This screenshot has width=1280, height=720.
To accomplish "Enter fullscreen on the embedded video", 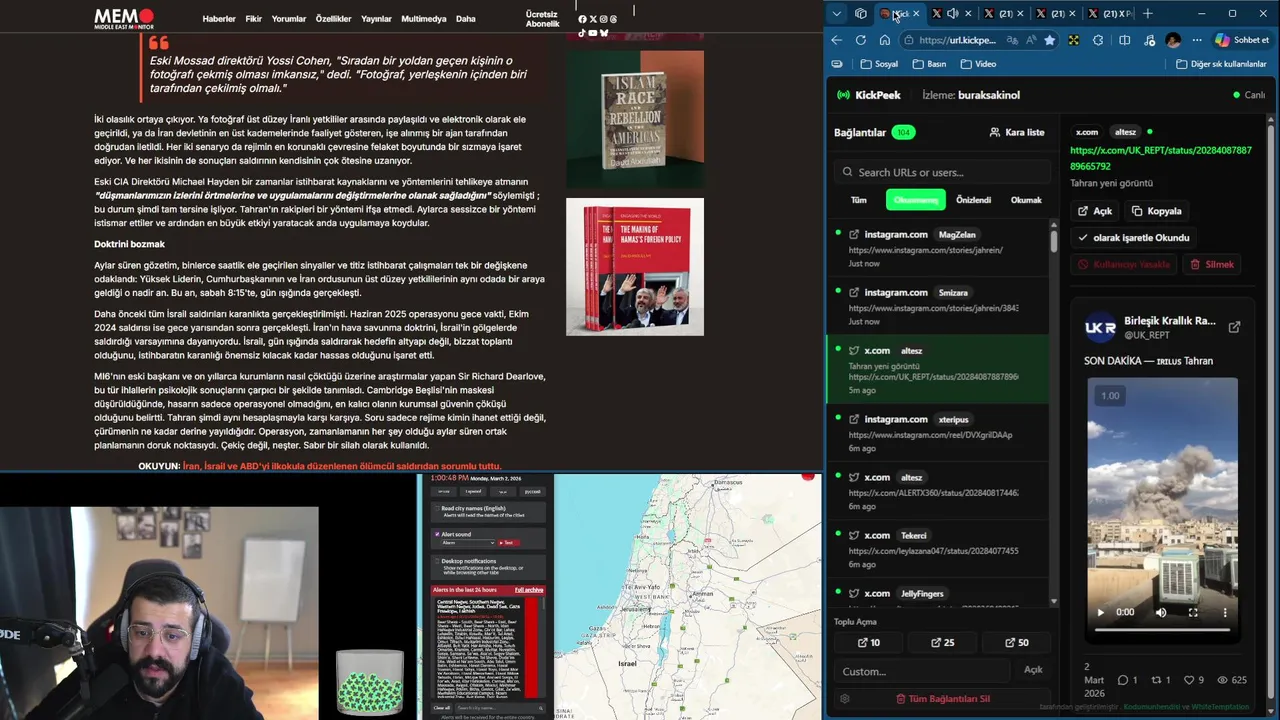I will pyautogui.click(x=1193, y=612).
